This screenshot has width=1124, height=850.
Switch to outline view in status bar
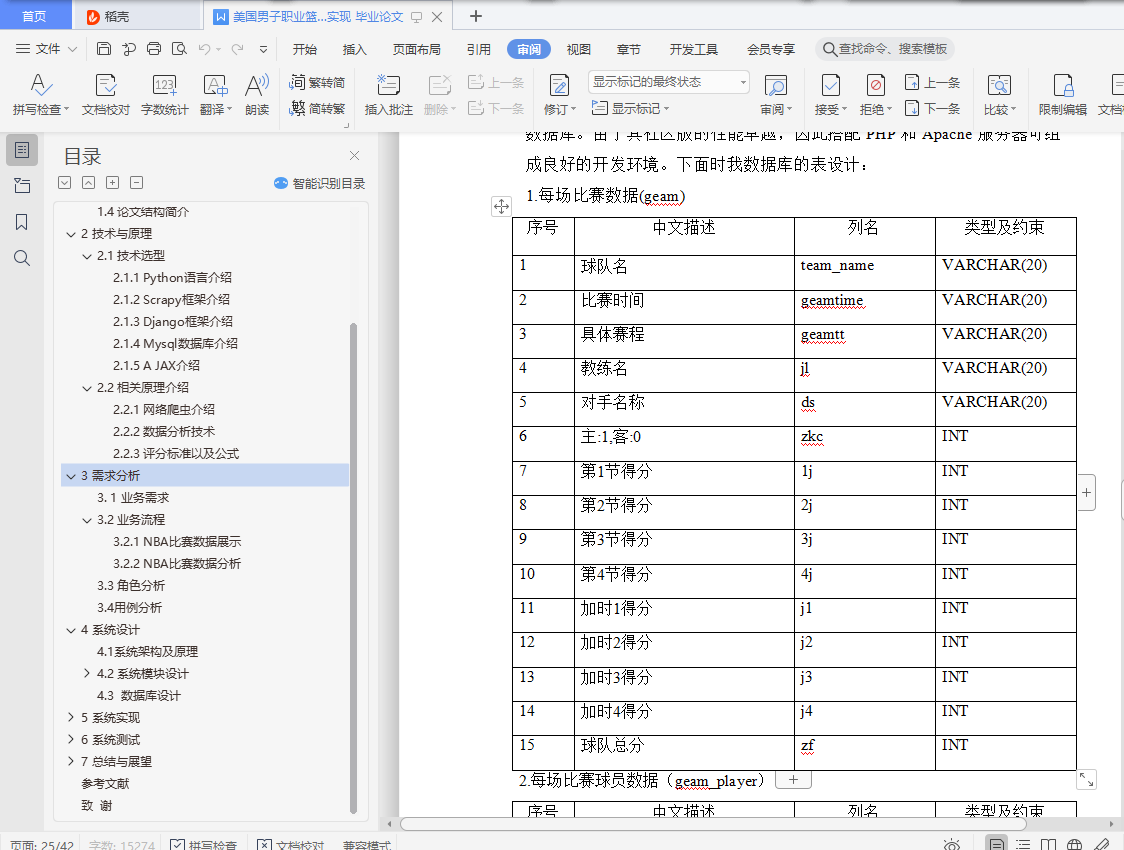point(1023,844)
